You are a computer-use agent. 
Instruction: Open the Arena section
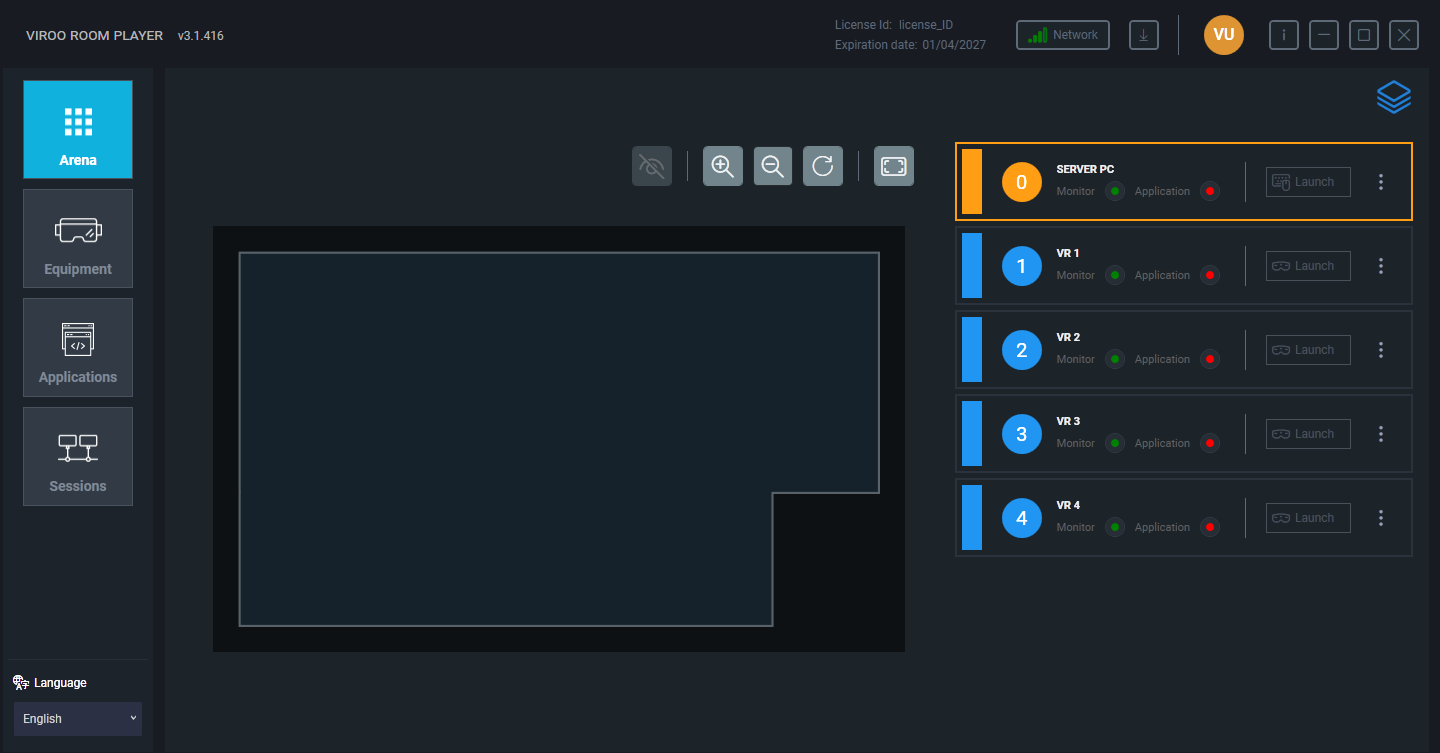point(78,130)
